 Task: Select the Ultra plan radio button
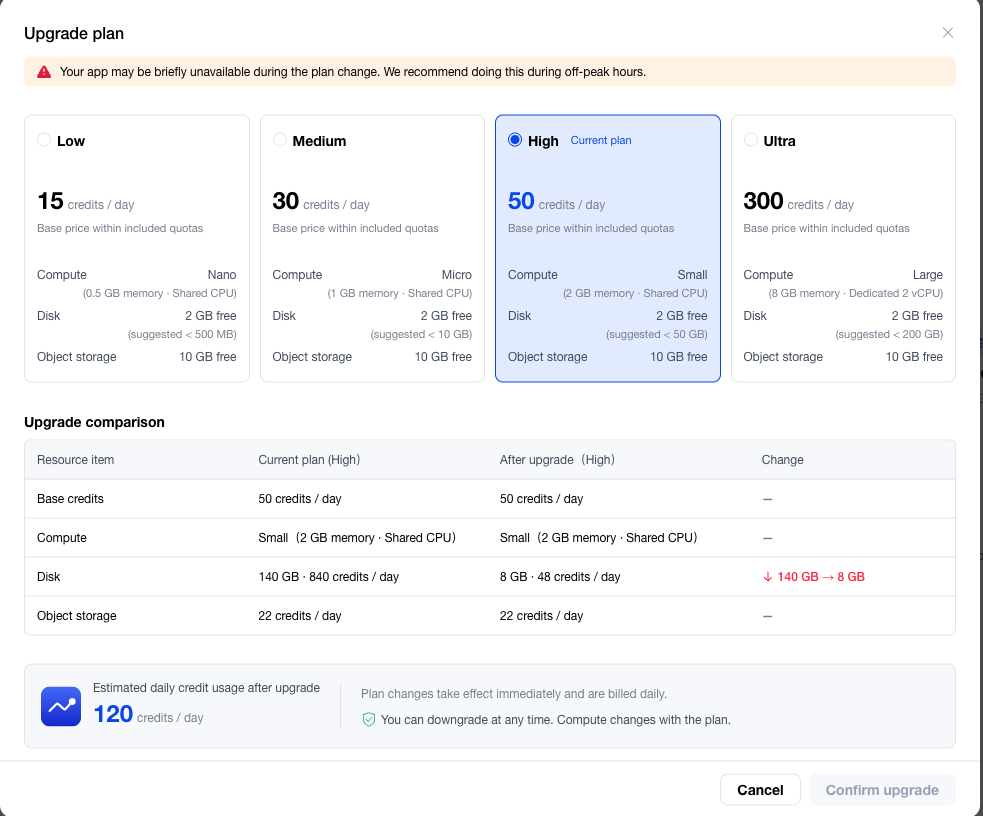[750, 140]
